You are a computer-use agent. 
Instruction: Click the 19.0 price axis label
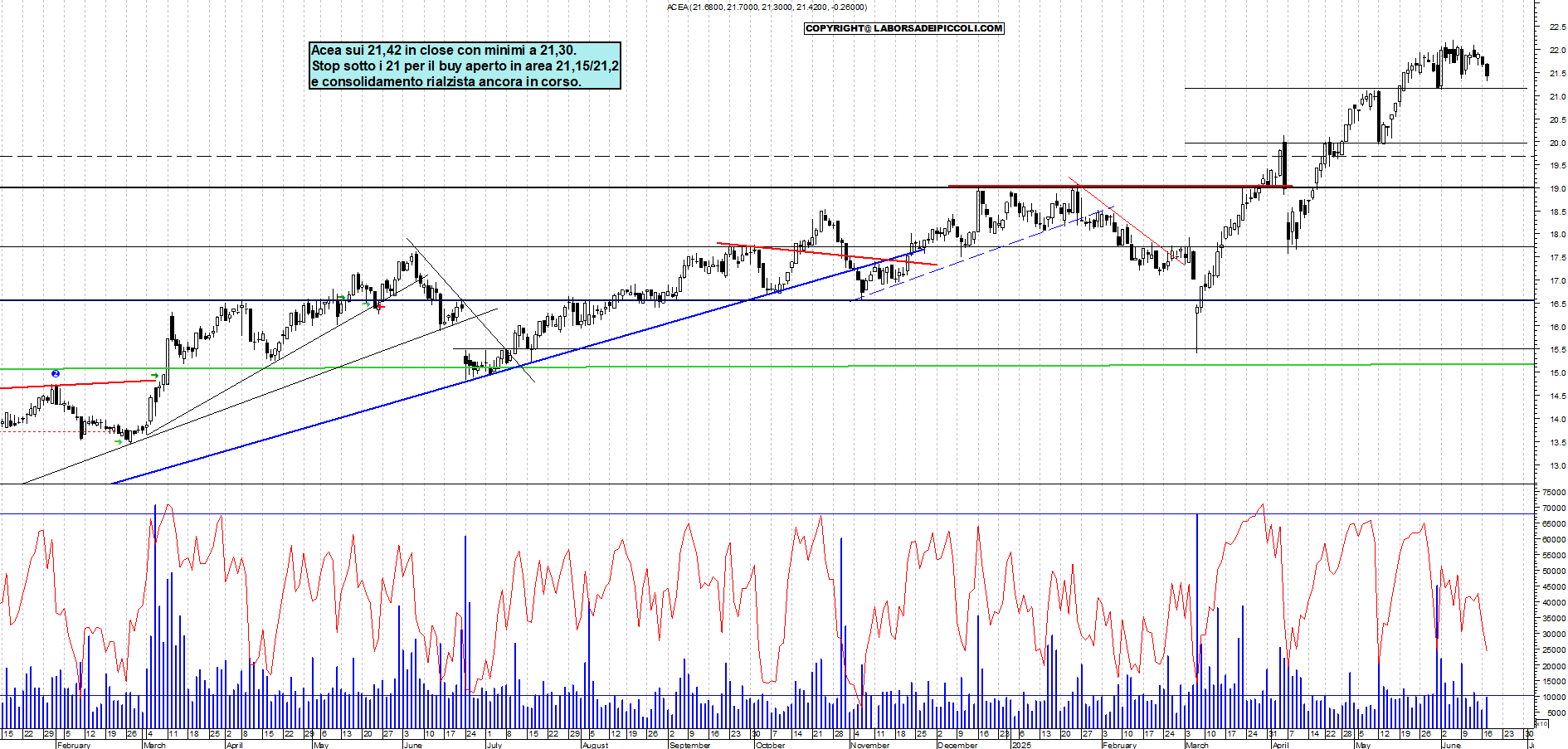1557,189
